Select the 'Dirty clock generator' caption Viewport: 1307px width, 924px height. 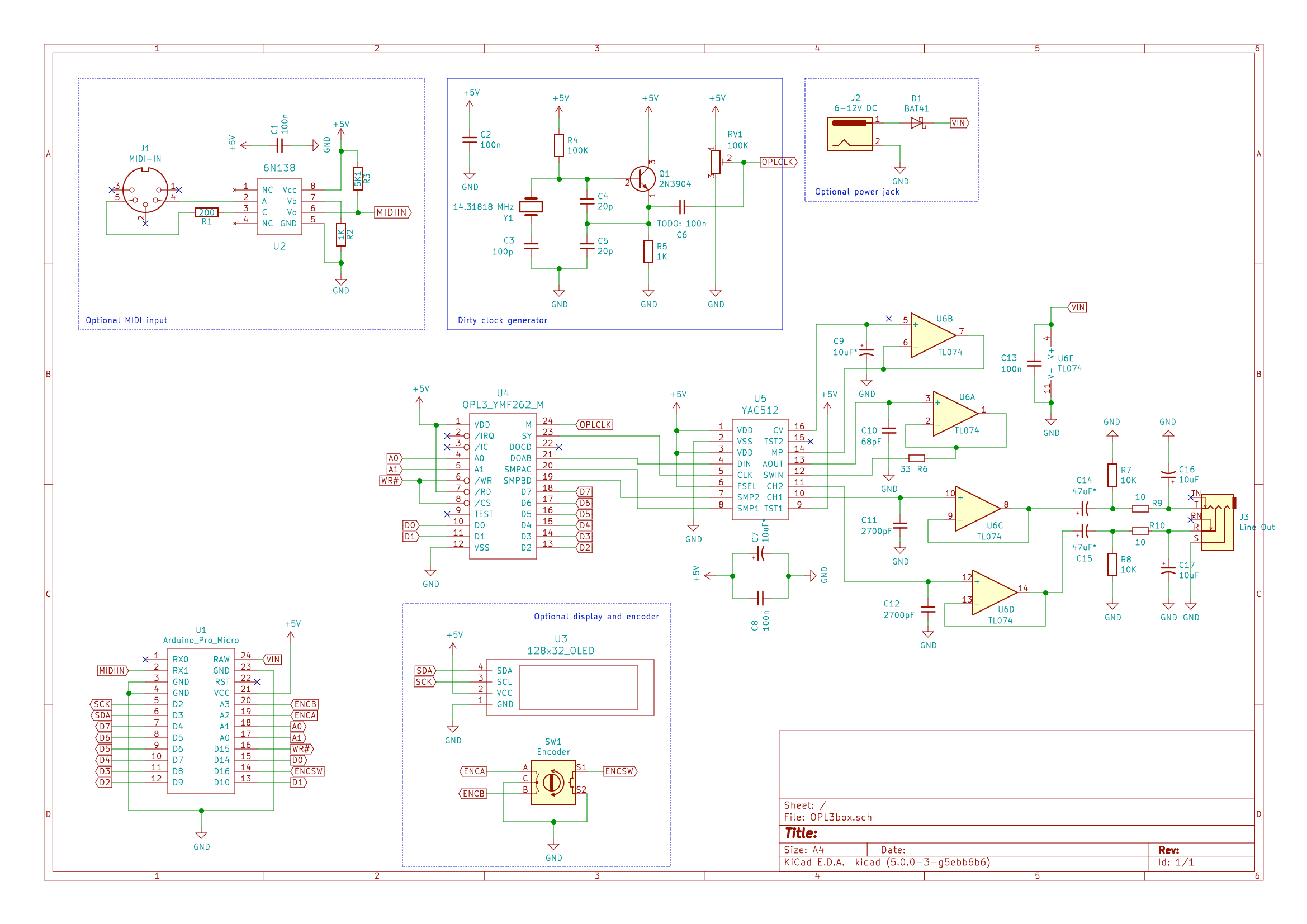503,320
